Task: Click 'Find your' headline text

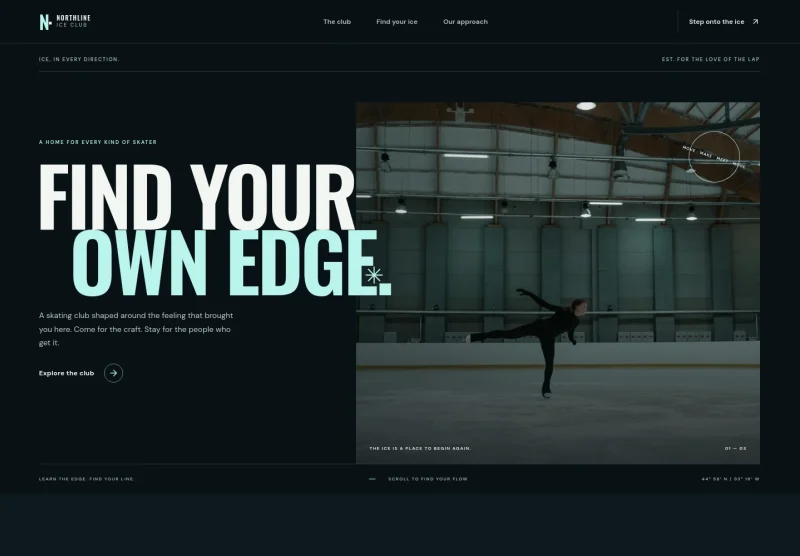Action: [196, 197]
